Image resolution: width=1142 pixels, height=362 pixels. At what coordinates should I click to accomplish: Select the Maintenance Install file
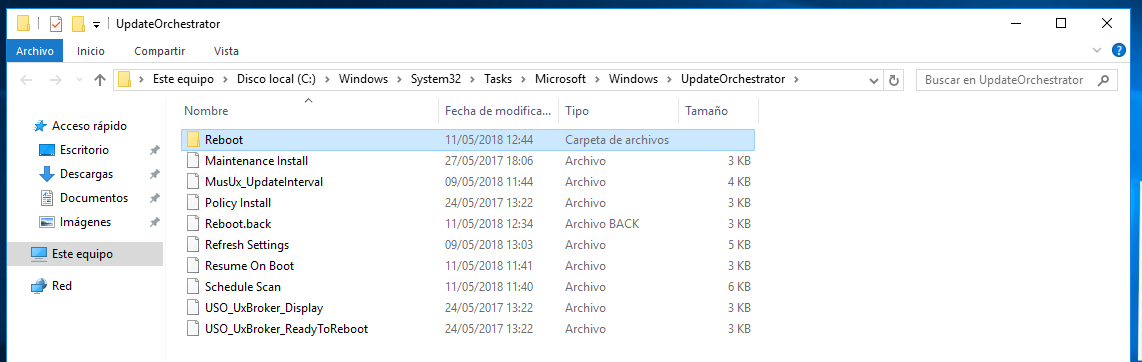click(x=468, y=160)
